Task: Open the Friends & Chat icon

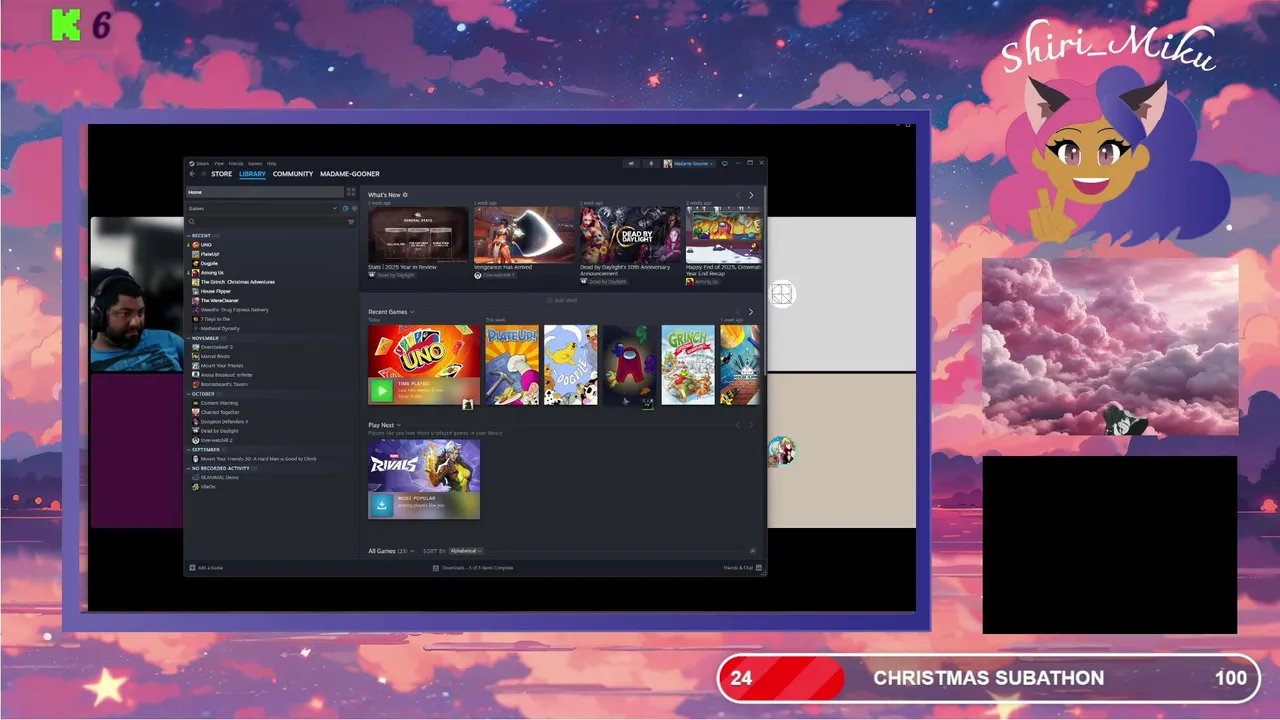Action: point(759,568)
